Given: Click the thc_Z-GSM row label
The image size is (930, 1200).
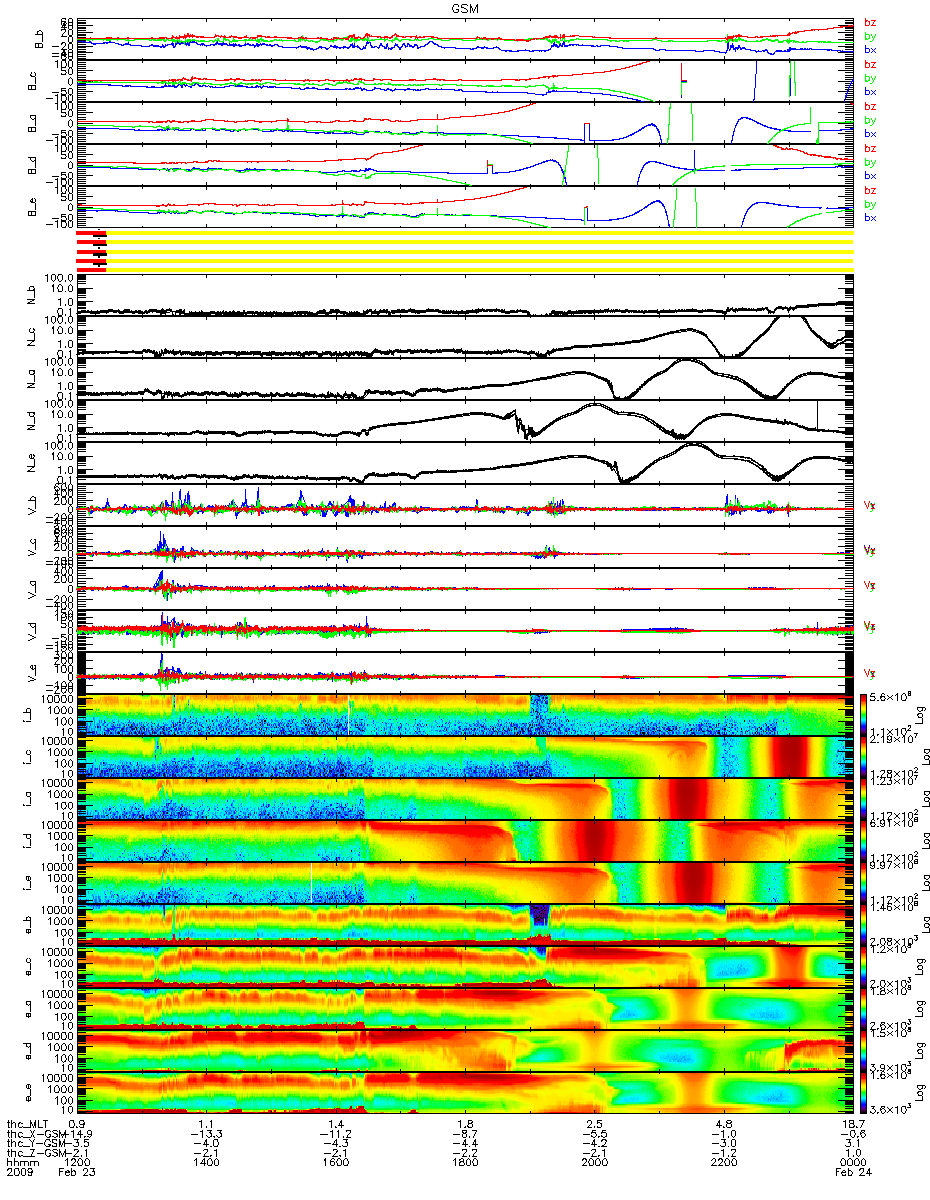Looking at the screenshot, I should pos(36,1154).
